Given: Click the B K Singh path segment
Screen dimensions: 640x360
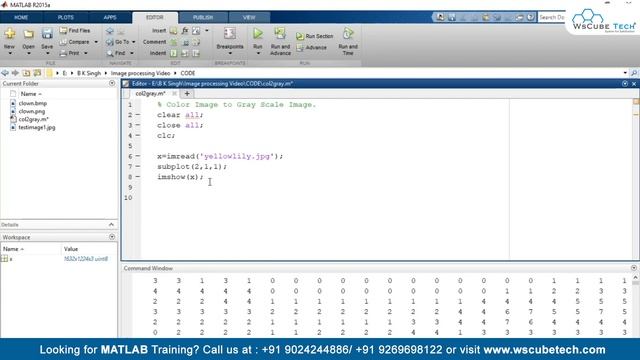Looking at the screenshot, I should pyautogui.click(x=89, y=73).
